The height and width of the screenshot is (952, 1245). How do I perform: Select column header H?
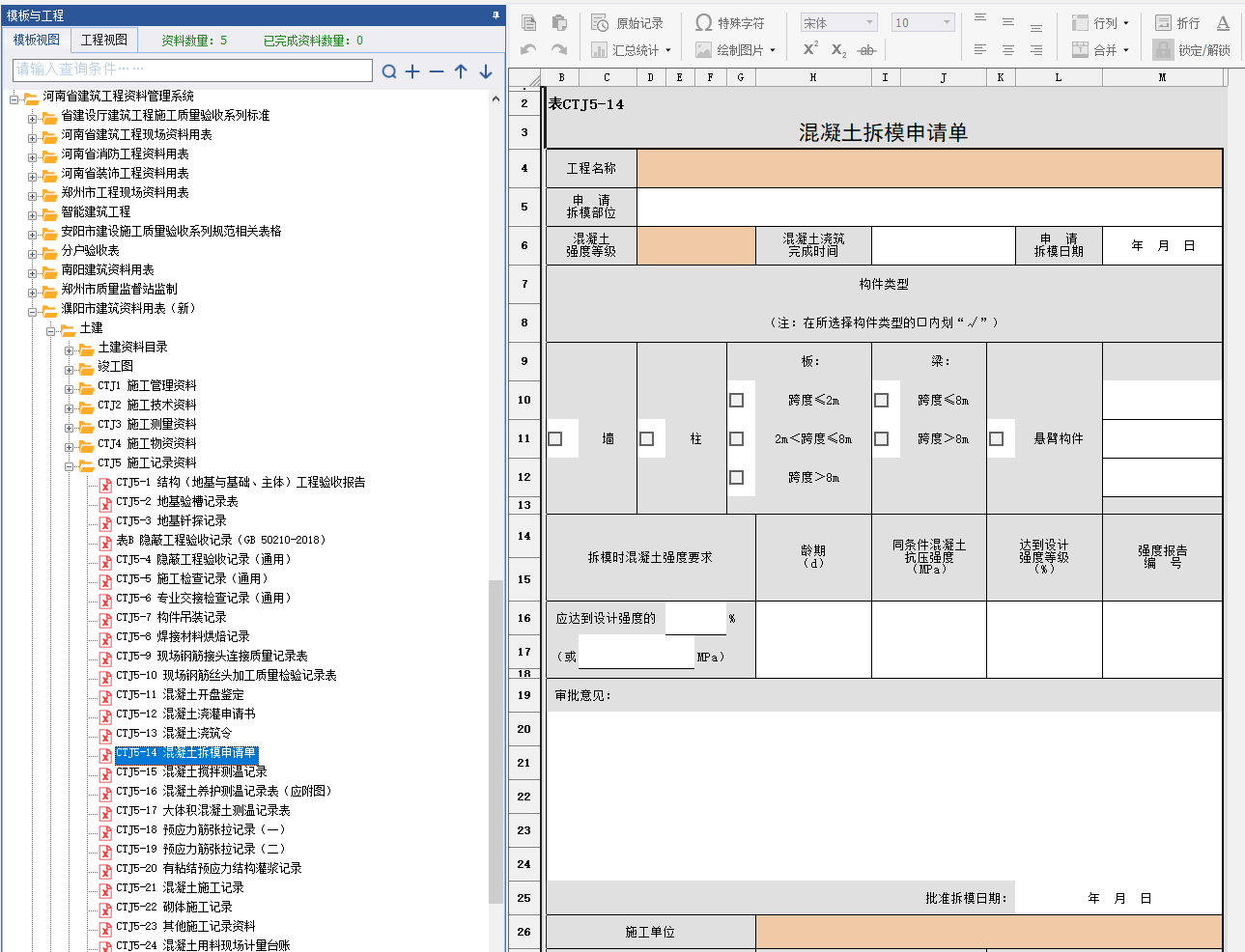(x=813, y=77)
